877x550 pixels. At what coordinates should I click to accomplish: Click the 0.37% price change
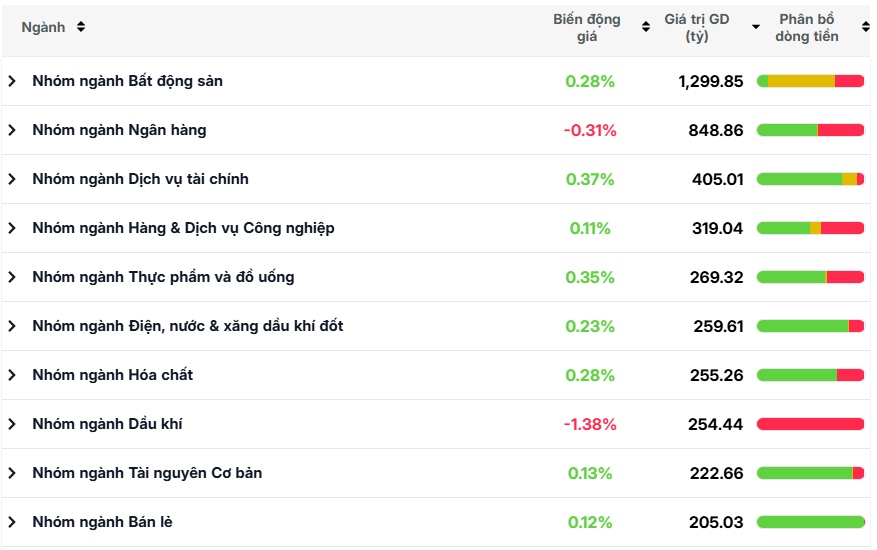[x=590, y=180]
